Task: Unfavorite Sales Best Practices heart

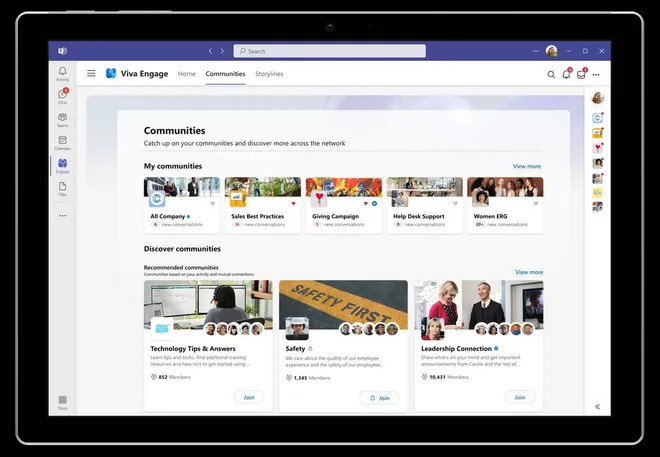Action: pos(293,204)
